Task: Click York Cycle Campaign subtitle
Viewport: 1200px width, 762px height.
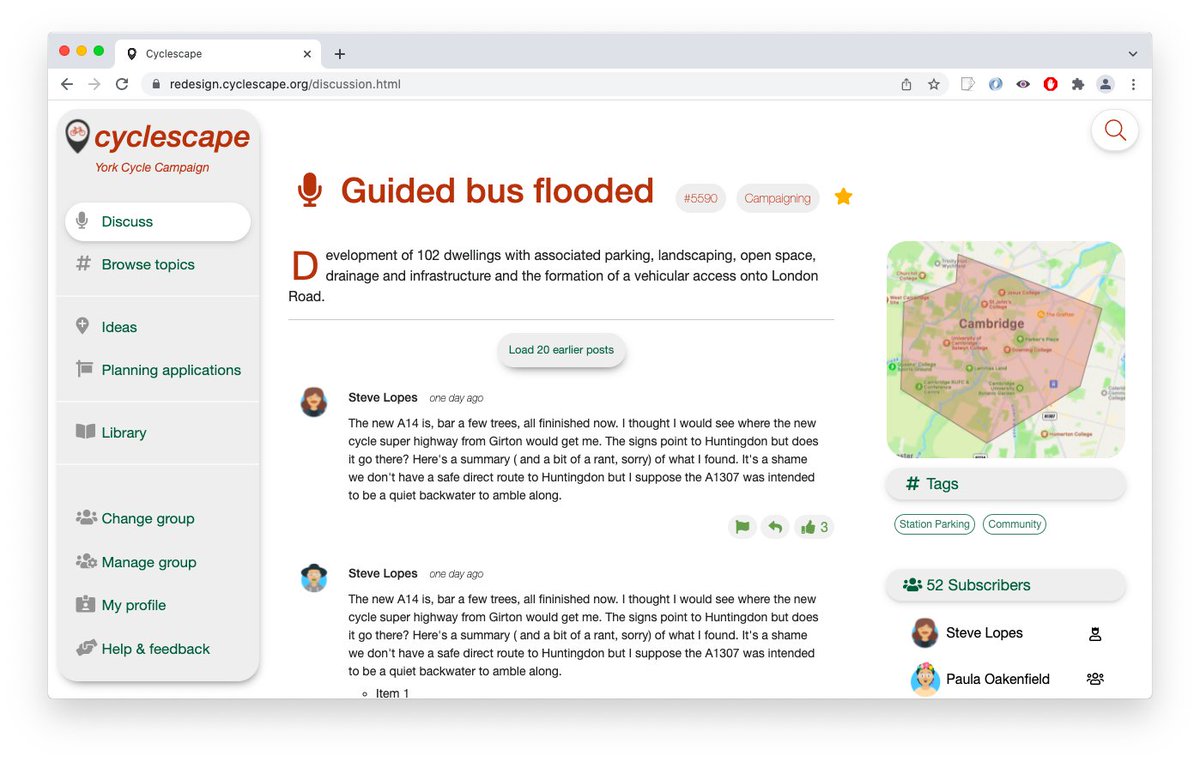Action: (x=152, y=168)
